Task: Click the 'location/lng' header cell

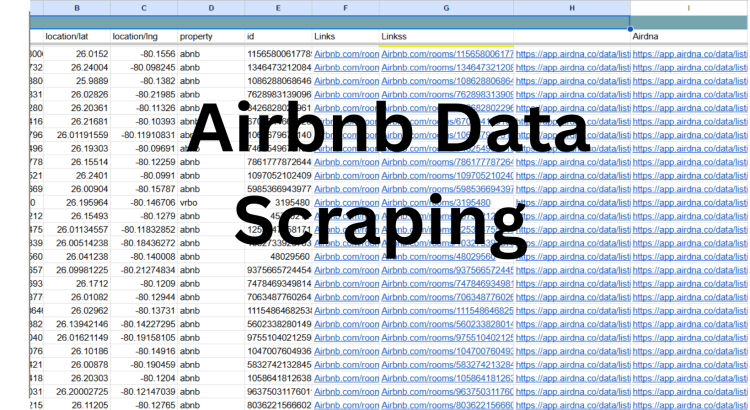Action: pyautogui.click(x=144, y=36)
